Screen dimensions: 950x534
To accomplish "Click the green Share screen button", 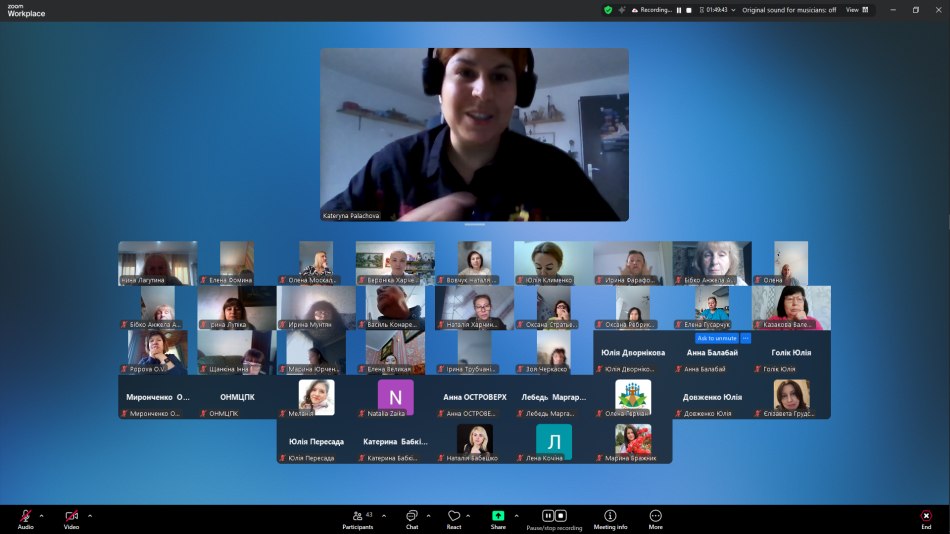I will (x=498, y=517).
